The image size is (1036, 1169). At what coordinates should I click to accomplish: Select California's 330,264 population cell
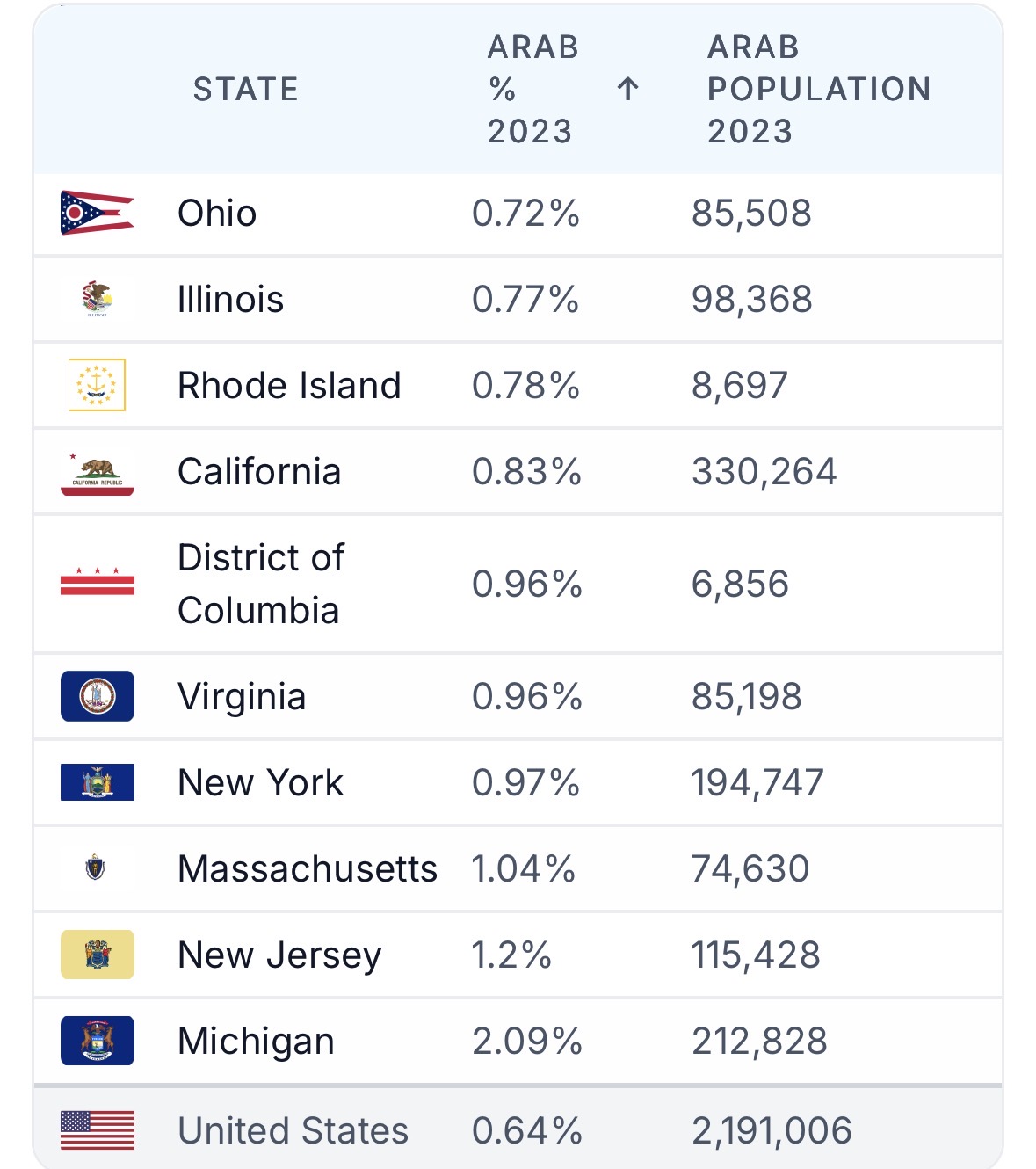764,472
